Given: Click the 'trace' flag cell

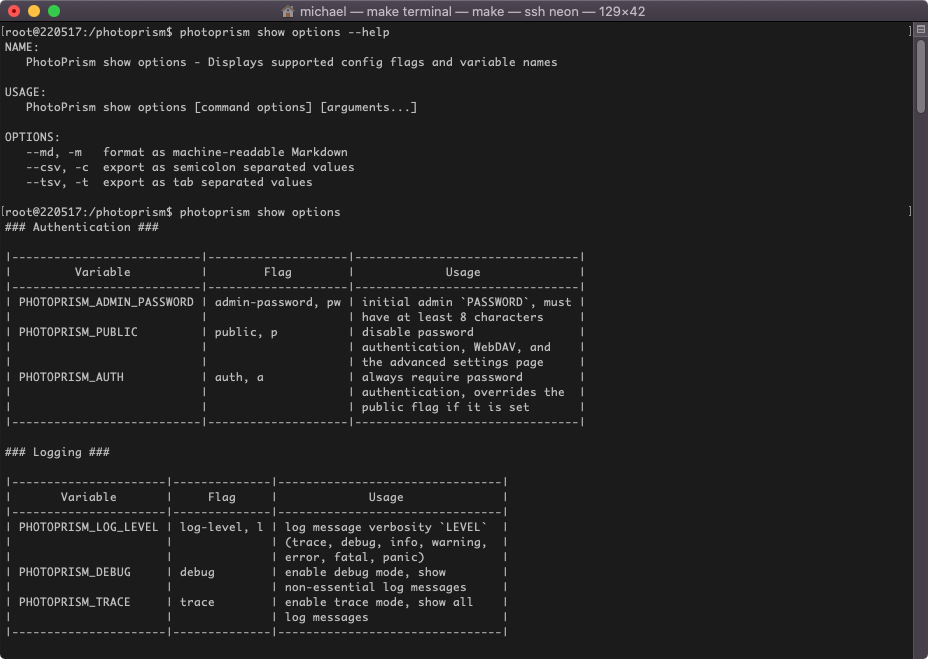Looking at the screenshot, I should 197,602.
